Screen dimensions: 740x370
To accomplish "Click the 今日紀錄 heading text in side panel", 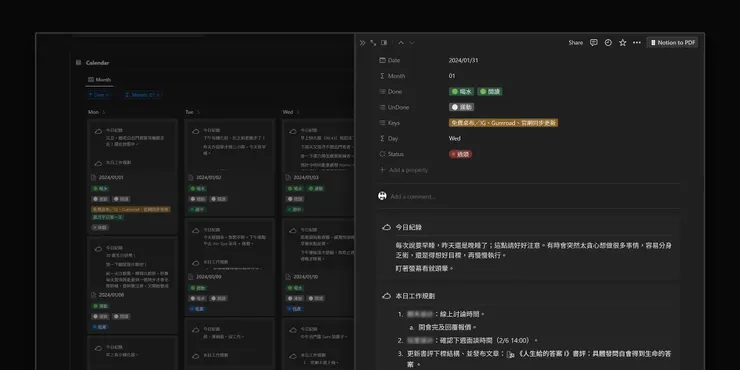I will pyautogui.click(x=409, y=227).
